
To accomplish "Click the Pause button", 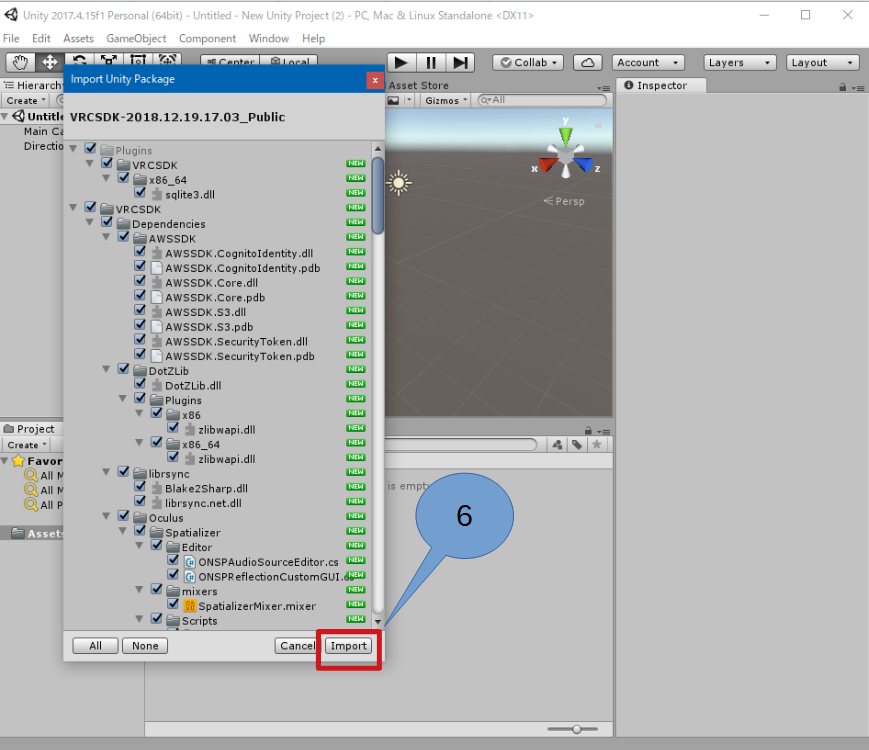I will (430, 62).
